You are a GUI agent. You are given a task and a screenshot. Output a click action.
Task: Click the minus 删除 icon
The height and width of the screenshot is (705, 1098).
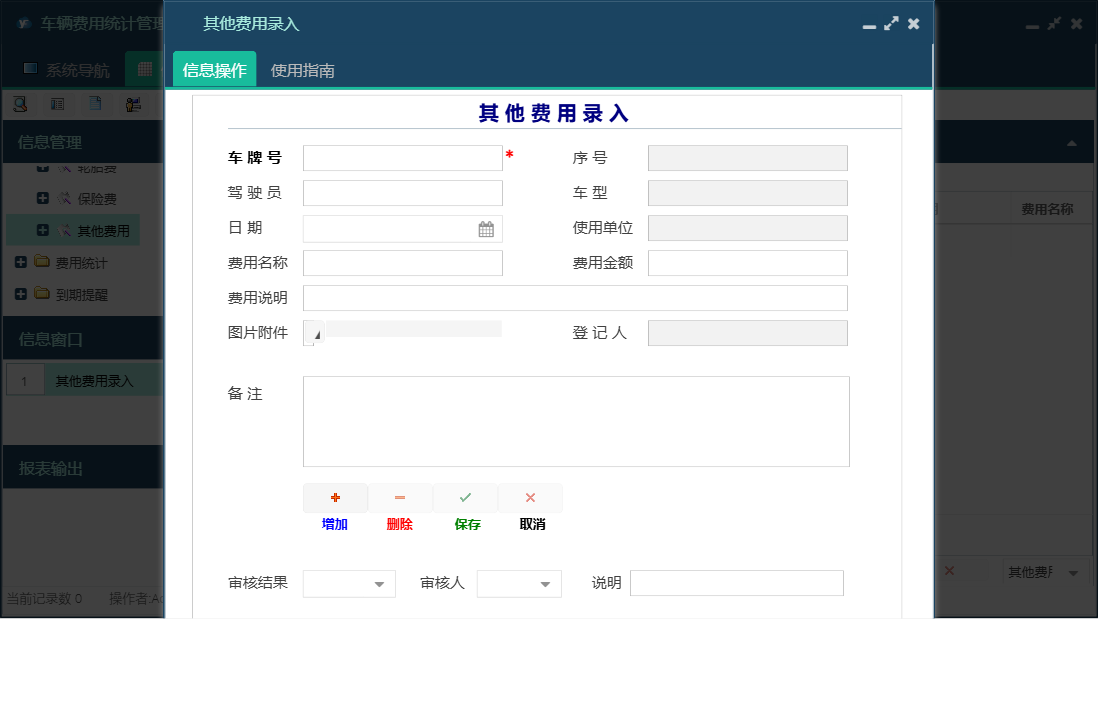coord(400,497)
